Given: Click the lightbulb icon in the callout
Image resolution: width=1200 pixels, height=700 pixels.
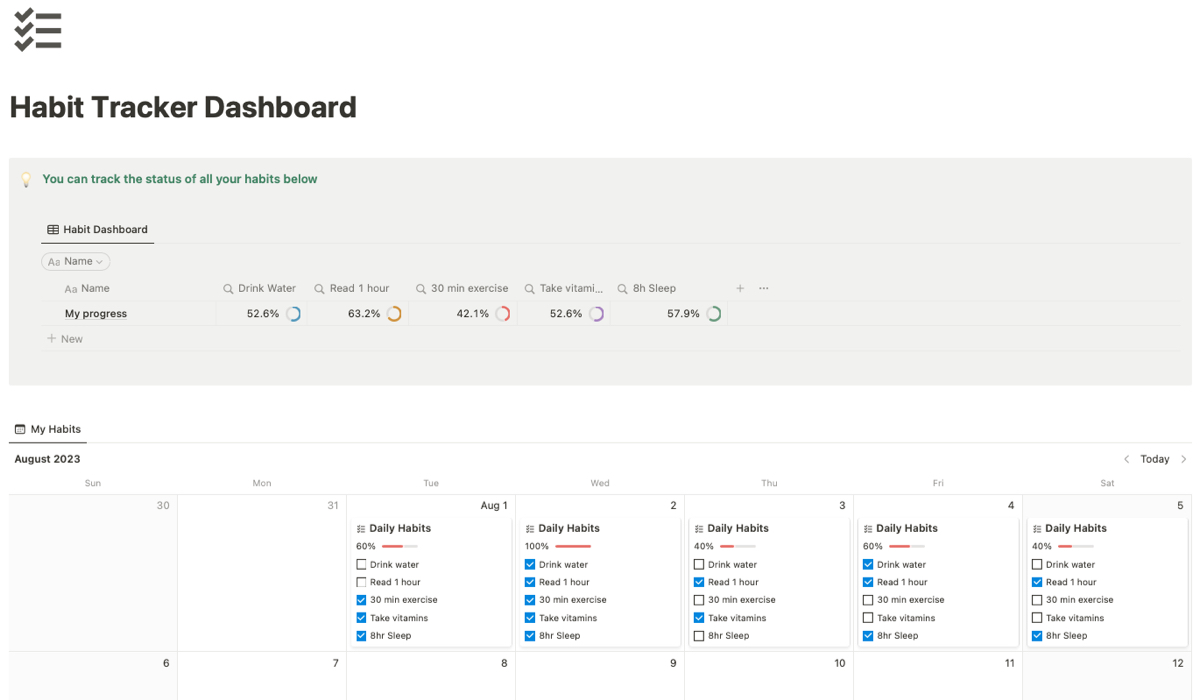Looking at the screenshot, I should (26, 179).
